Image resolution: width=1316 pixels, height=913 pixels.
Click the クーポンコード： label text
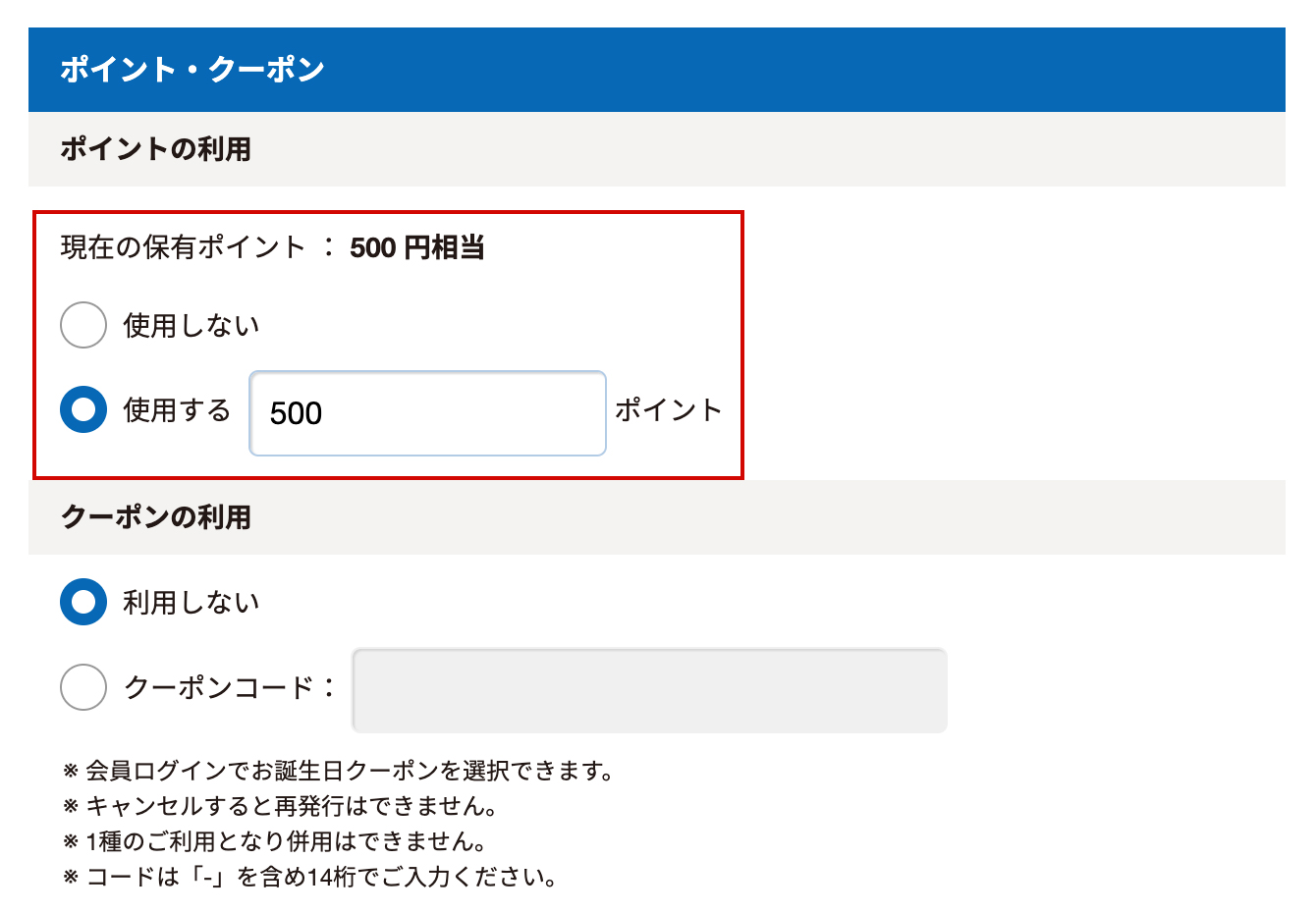230,687
